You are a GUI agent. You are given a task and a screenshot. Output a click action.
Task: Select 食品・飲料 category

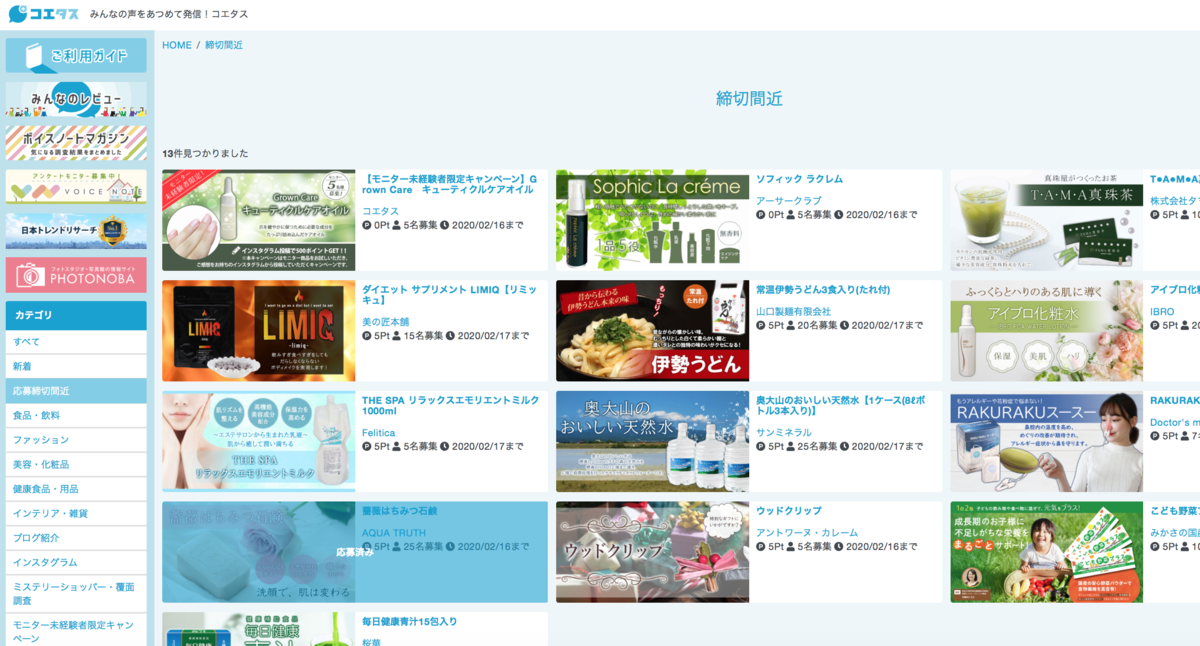pos(76,415)
